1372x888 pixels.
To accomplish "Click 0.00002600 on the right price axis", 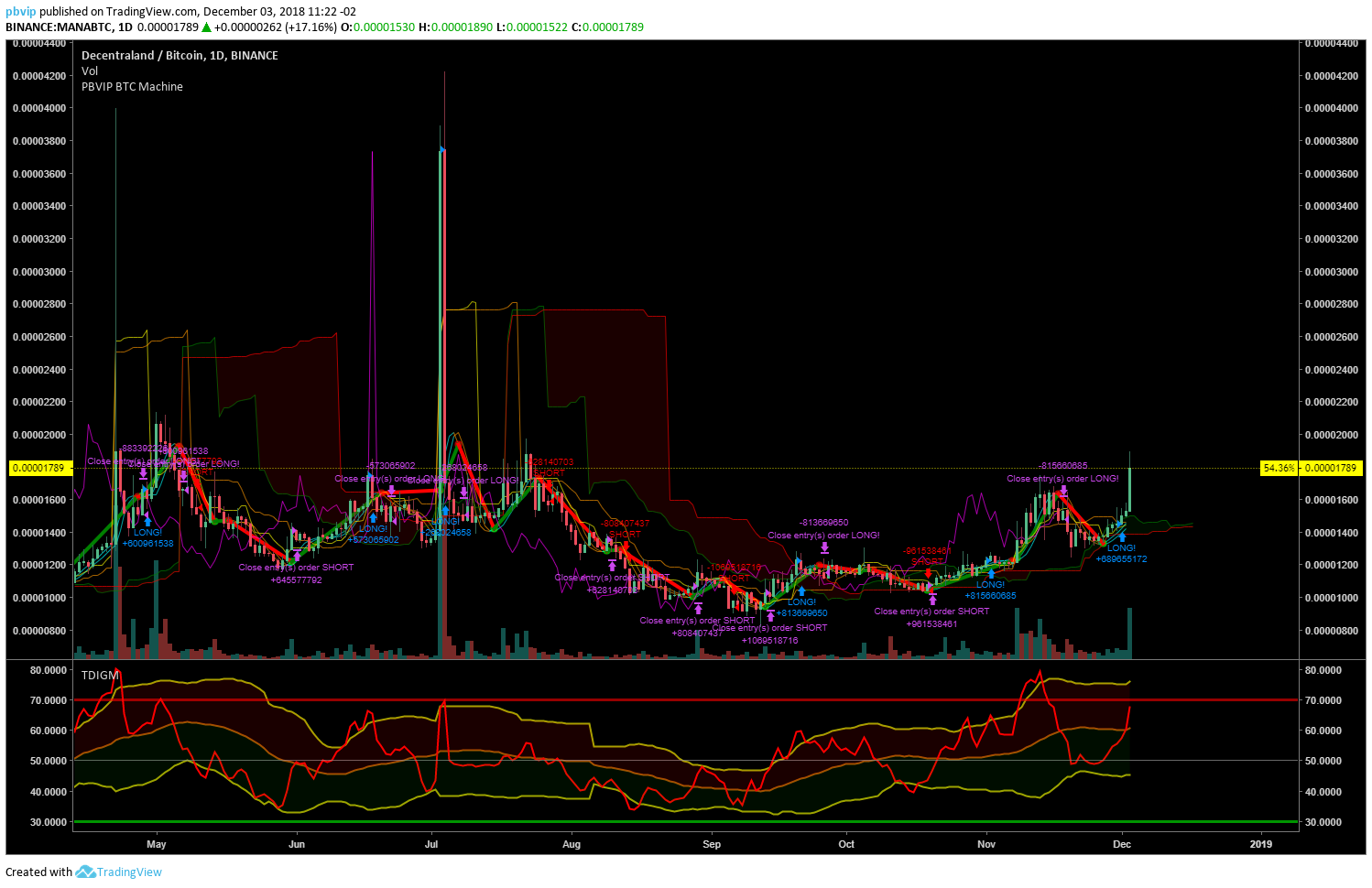I will click(1332, 337).
